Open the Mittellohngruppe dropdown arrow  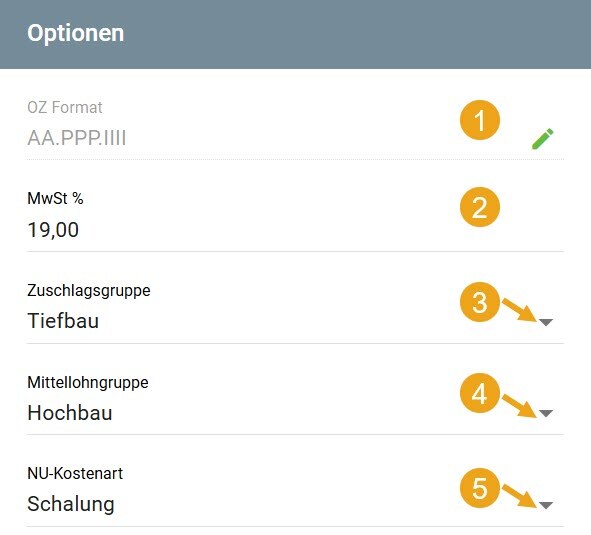pyautogui.click(x=546, y=413)
